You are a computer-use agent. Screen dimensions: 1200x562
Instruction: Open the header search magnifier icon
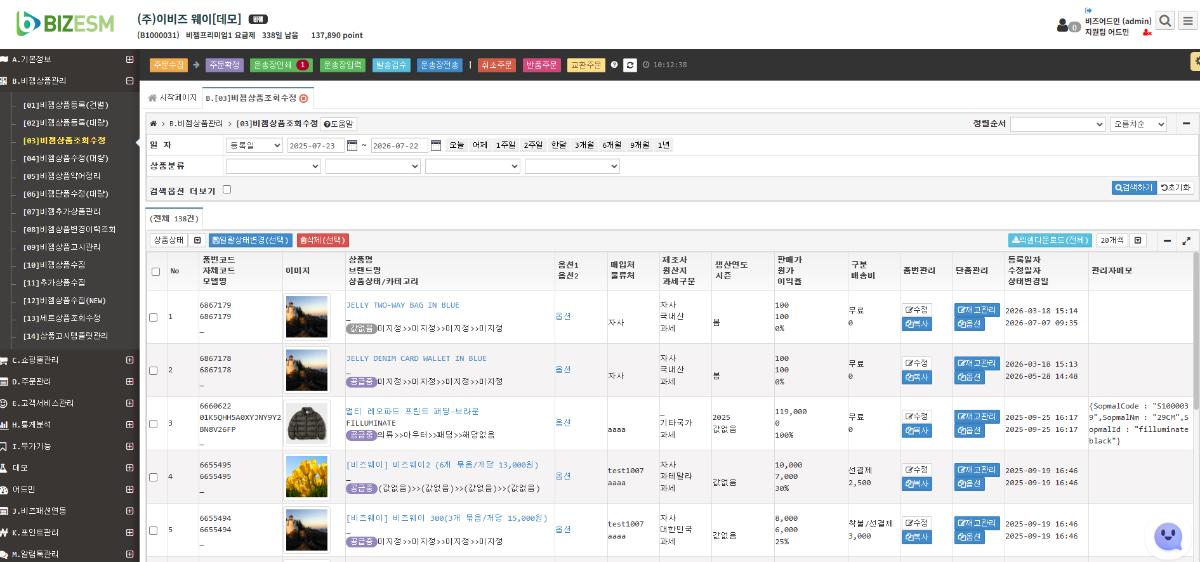coord(1165,21)
